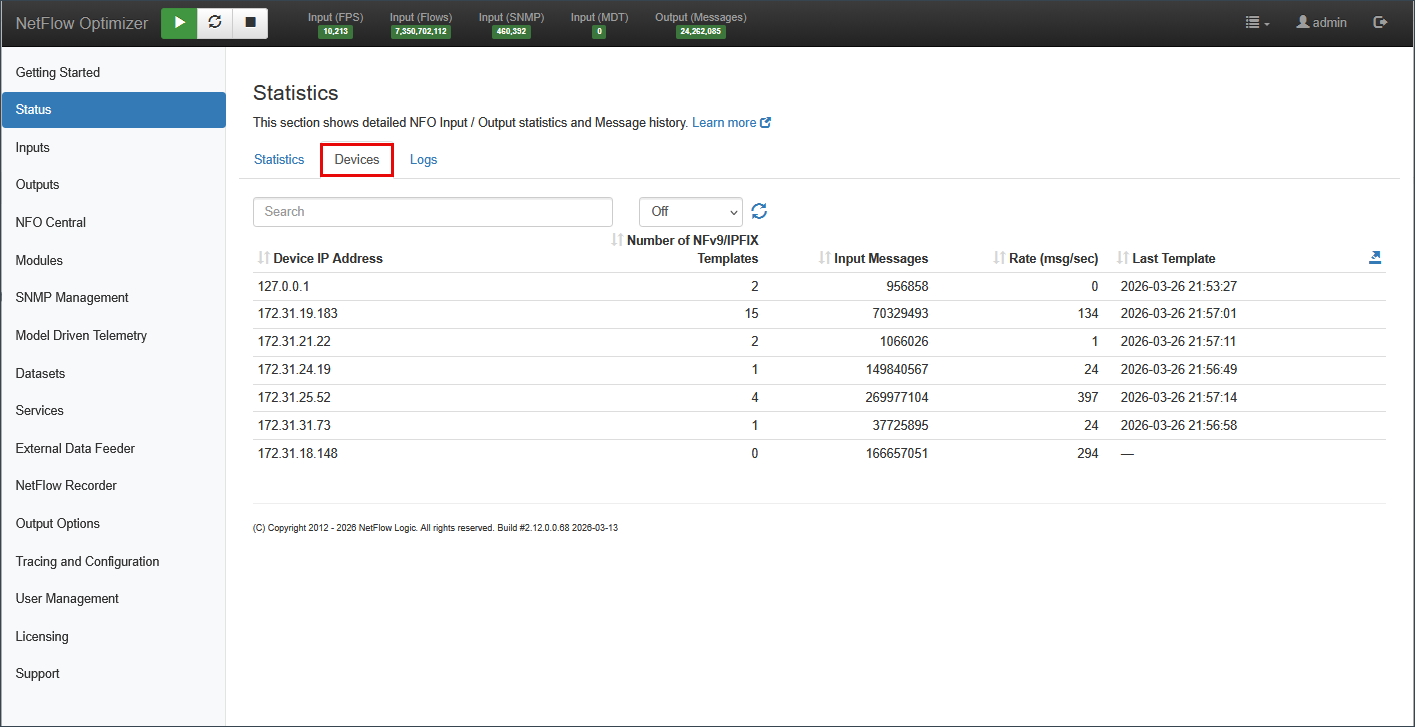
Task: Switch to the Statistics tab
Action: [279, 160]
